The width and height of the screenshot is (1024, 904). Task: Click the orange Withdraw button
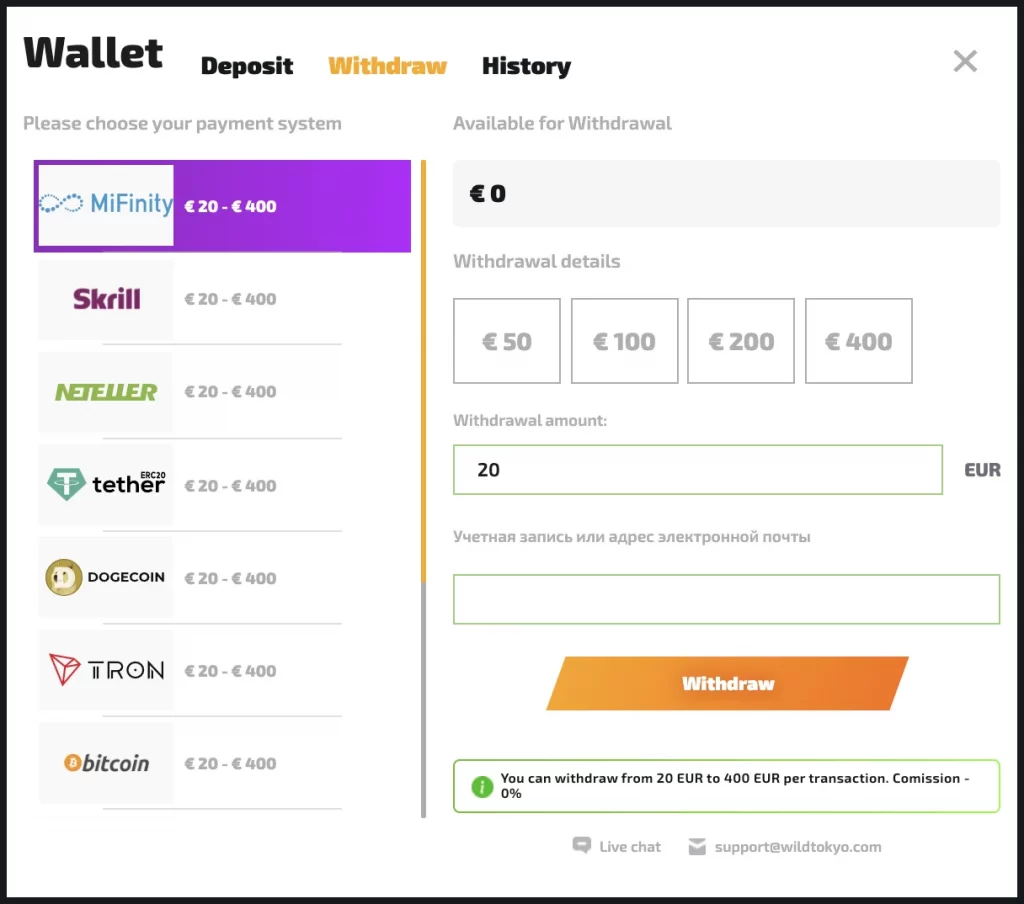point(728,683)
